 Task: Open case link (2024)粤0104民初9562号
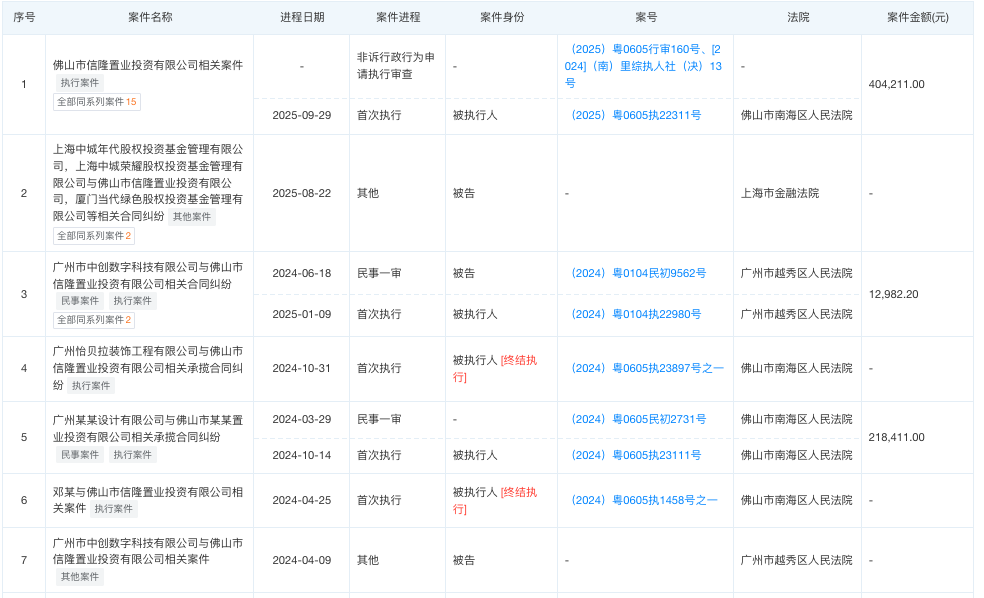click(x=639, y=274)
